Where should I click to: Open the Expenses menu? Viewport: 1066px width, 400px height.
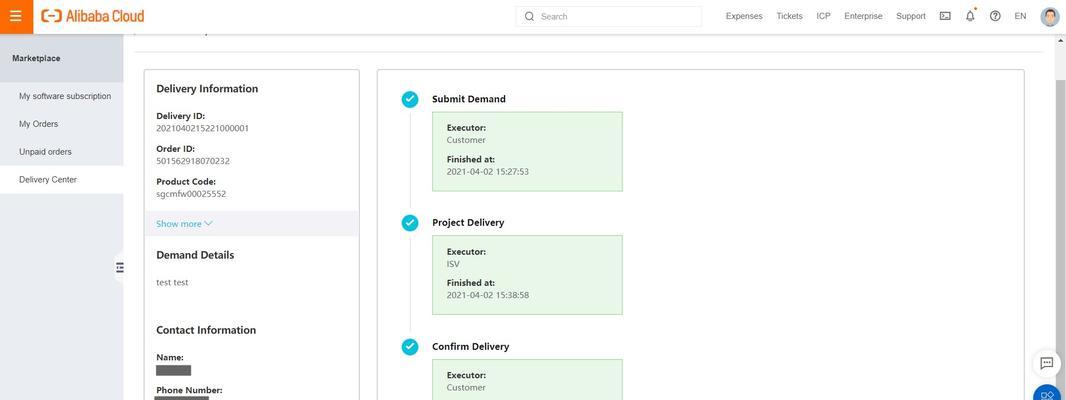pos(744,16)
